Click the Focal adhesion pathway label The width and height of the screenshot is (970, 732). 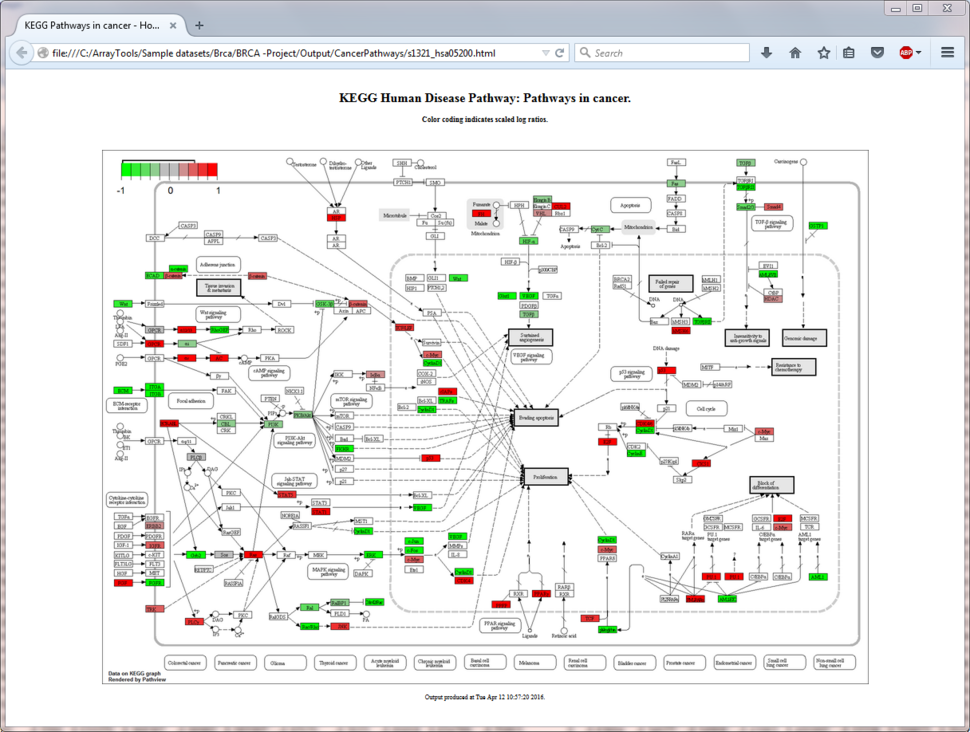click(x=191, y=401)
